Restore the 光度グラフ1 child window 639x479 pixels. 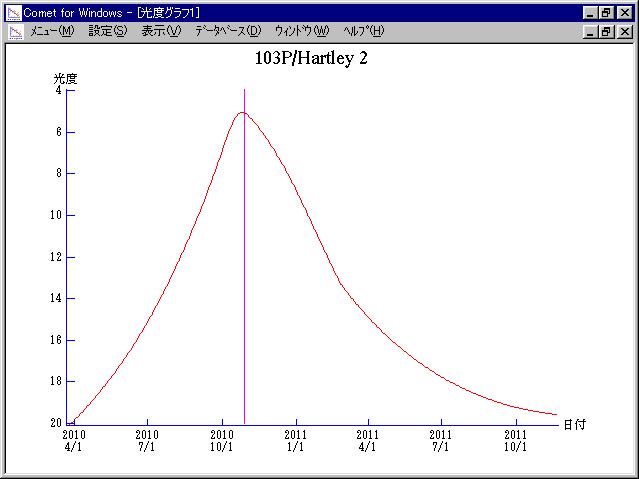click(606, 32)
